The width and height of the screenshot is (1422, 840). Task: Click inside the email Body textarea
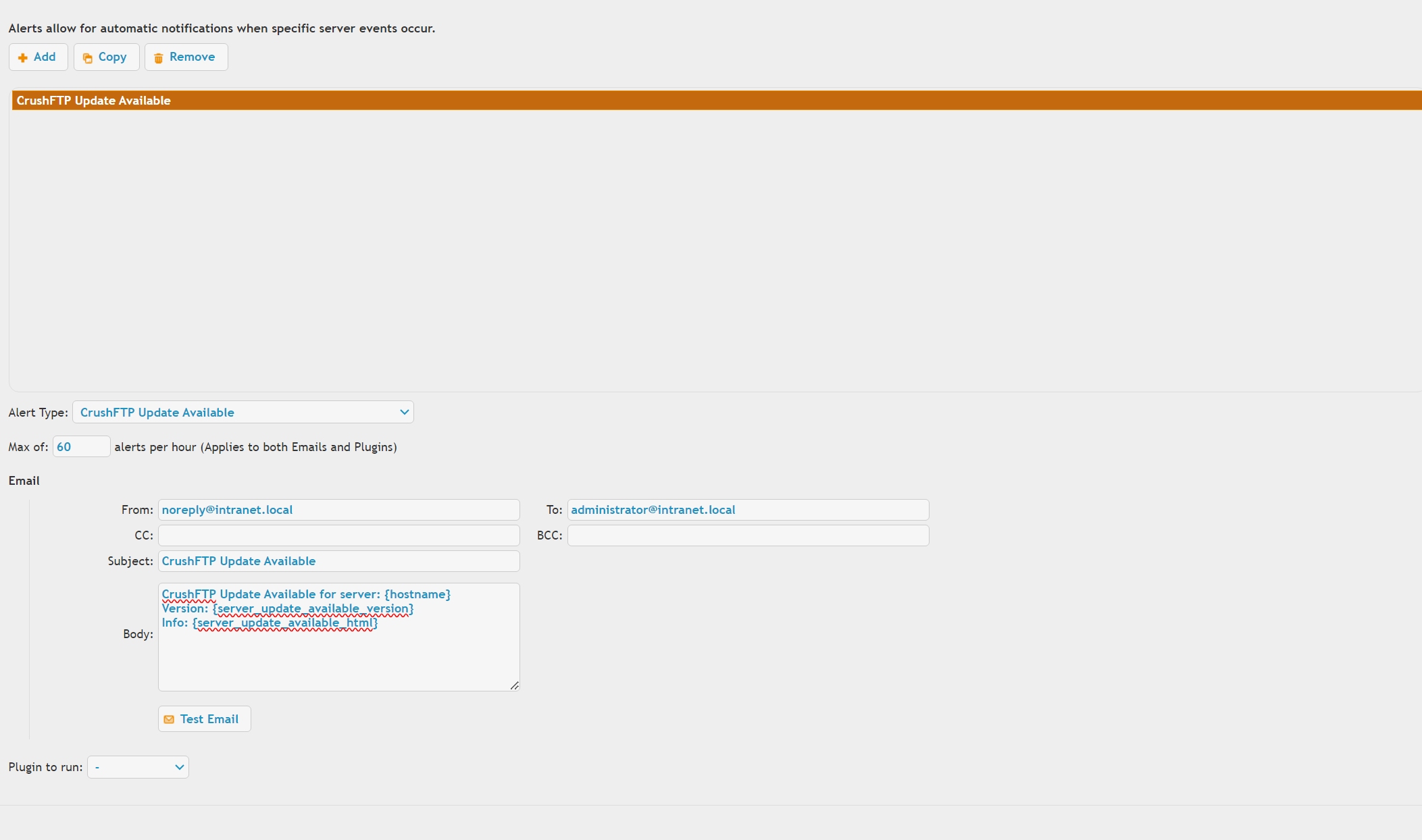pyautogui.click(x=338, y=637)
